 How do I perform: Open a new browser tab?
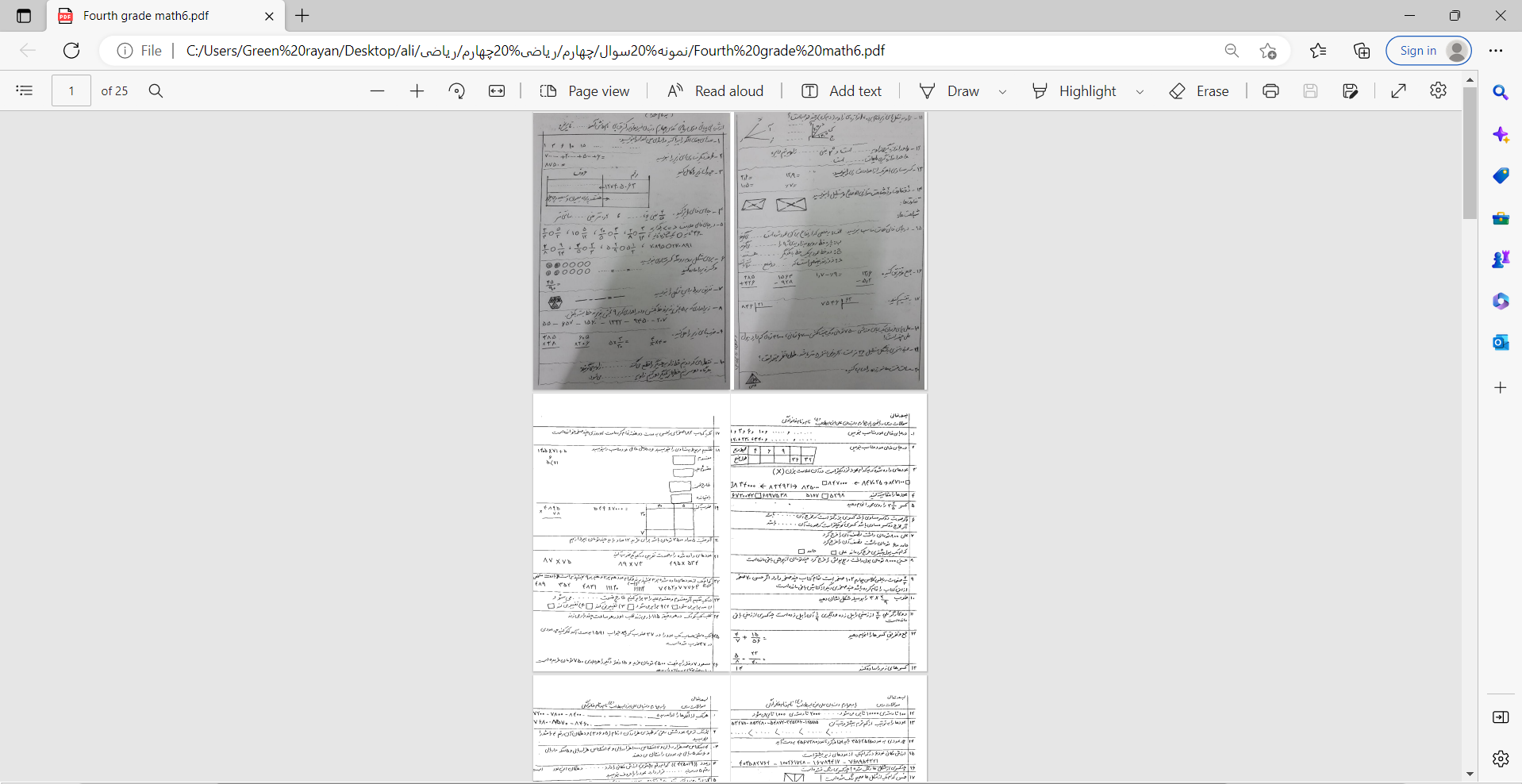coord(302,16)
